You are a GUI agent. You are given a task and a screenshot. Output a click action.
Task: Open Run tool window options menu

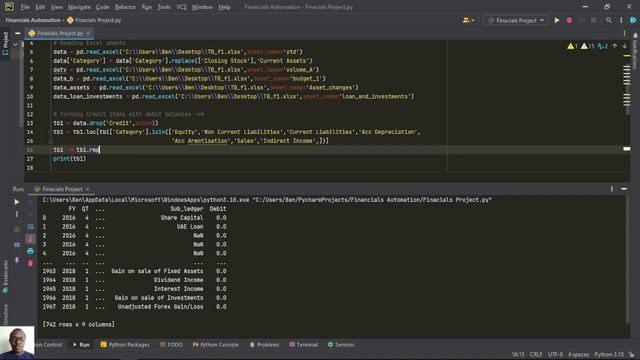pyautogui.click(x=611, y=189)
